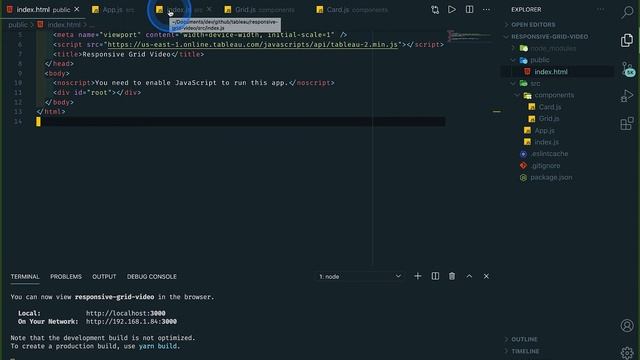Place cursor on empty line 14
Screen dimensions: 640x360
[x=241, y=121]
